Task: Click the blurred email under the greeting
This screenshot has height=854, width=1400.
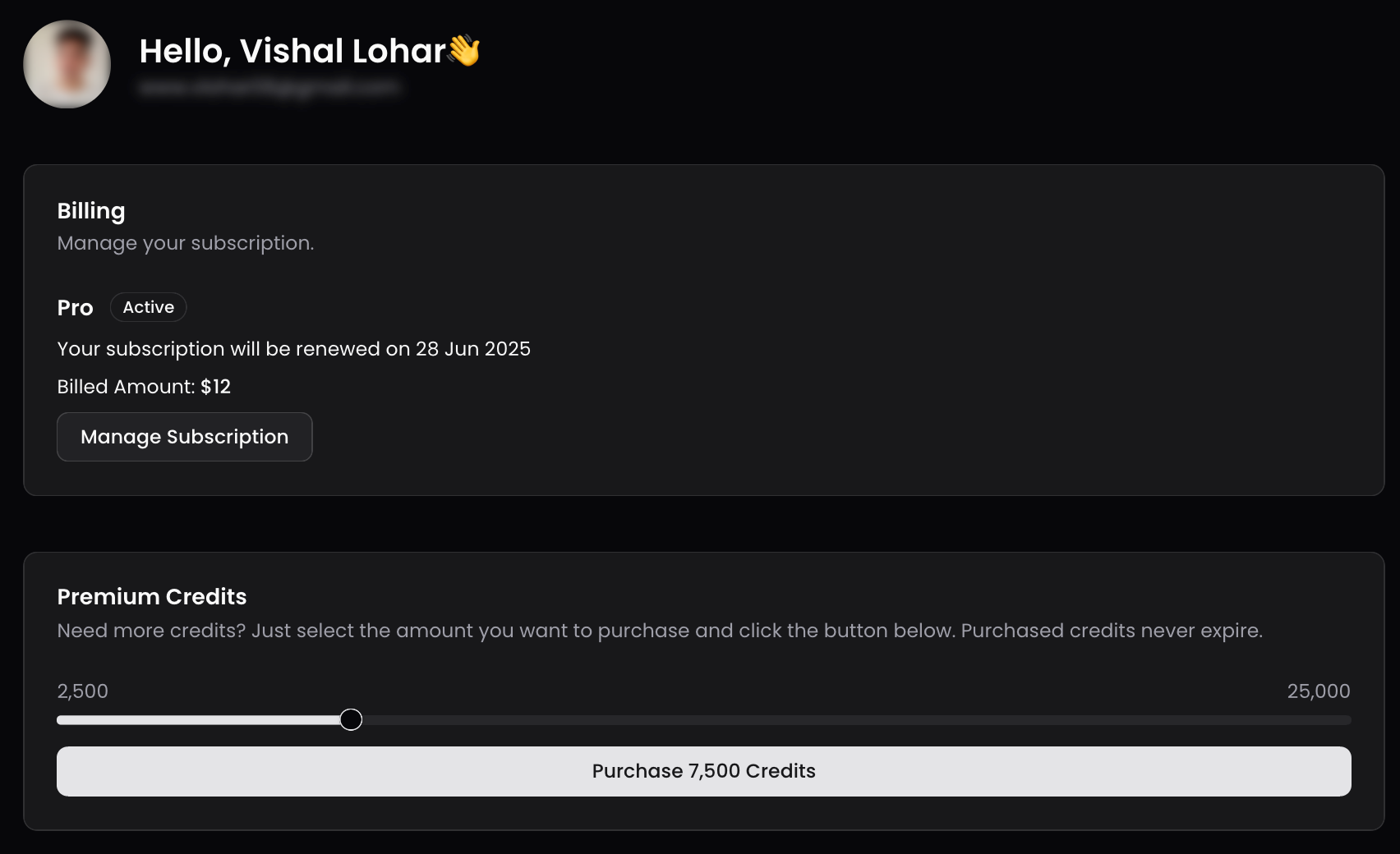Action: pyautogui.click(x=269, y=88)
